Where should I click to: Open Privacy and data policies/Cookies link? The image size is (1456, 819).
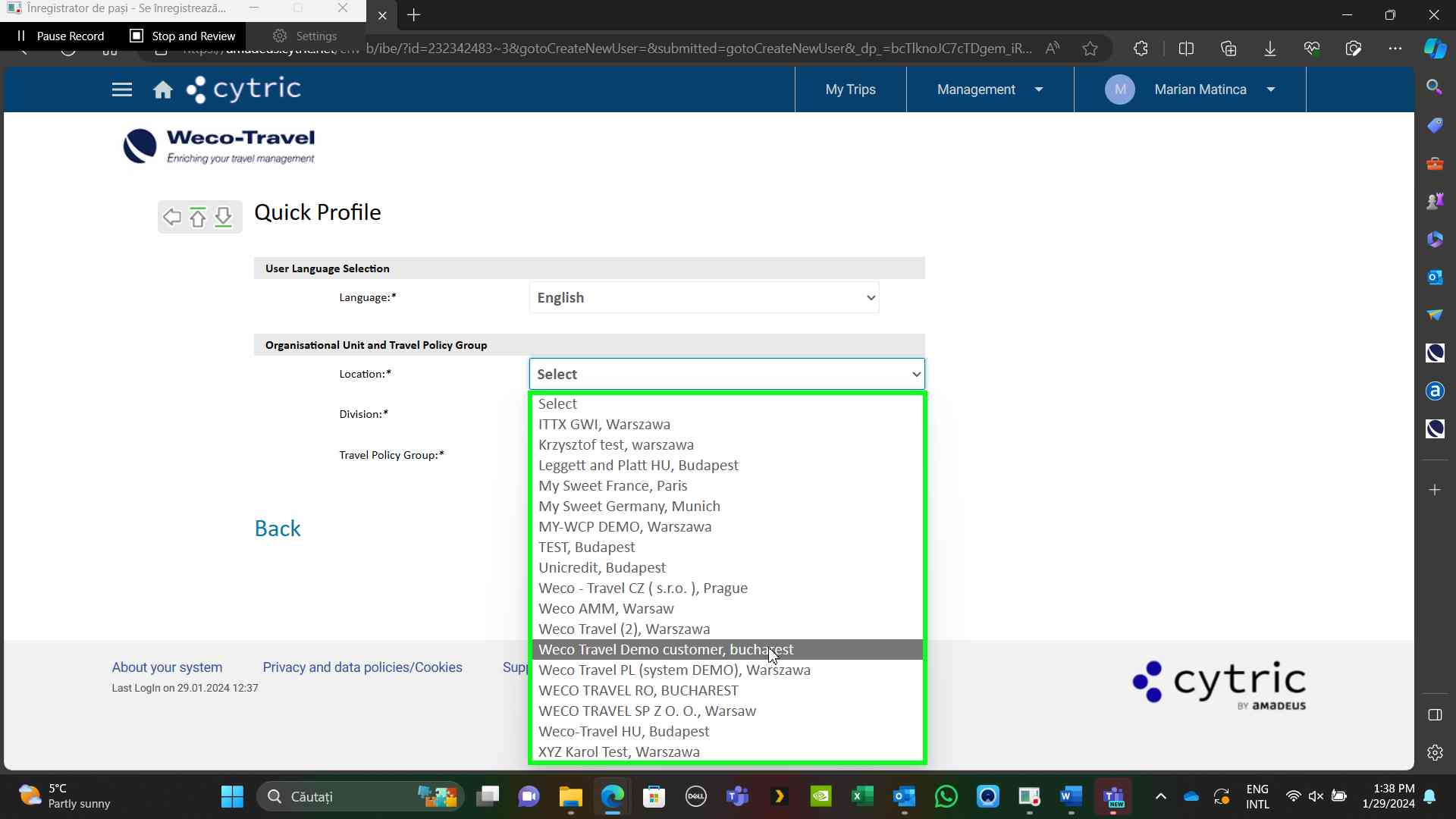click(362, 667)
